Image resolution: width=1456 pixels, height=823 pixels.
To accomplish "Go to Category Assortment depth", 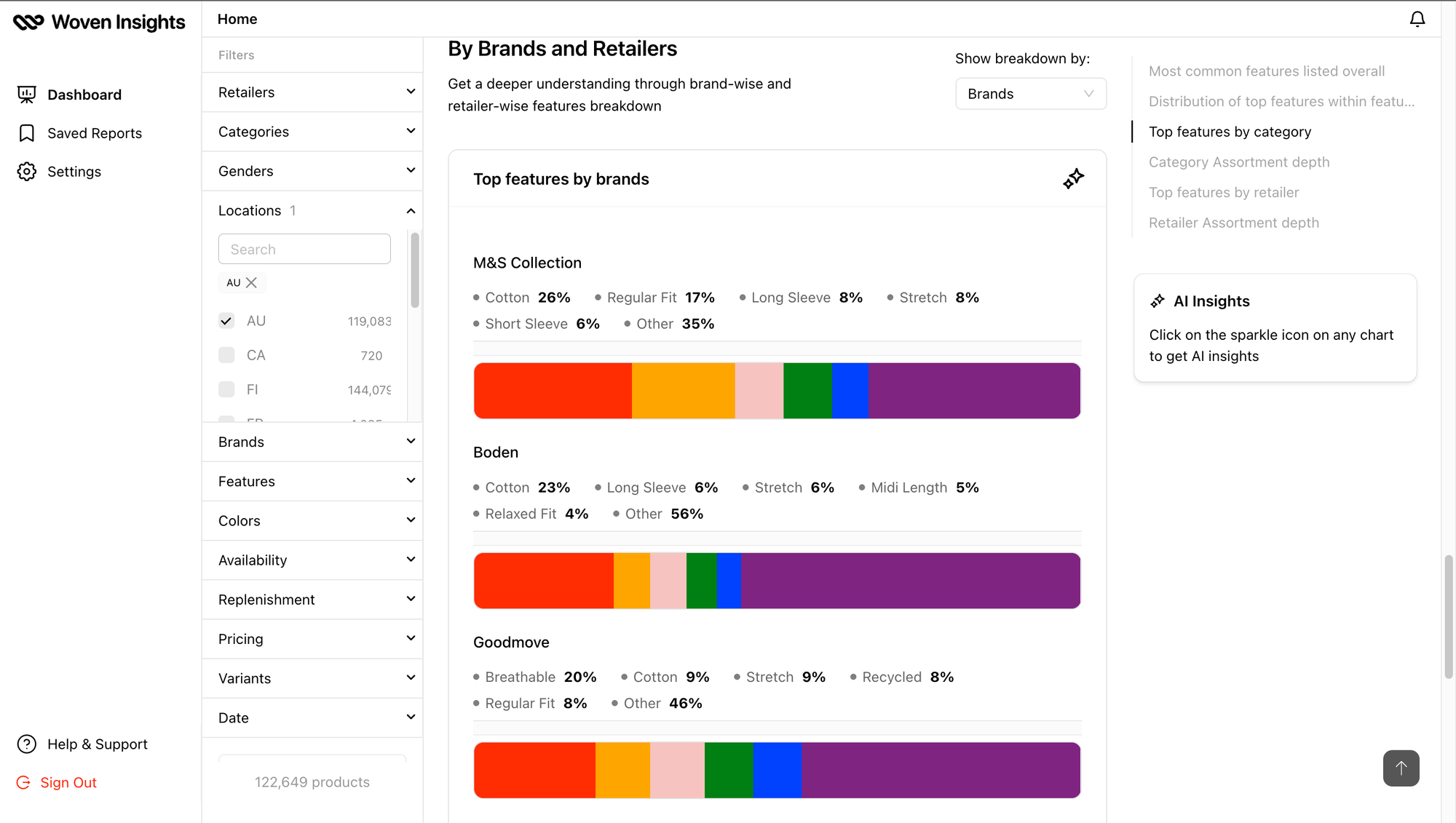I will pos(1238,162).
